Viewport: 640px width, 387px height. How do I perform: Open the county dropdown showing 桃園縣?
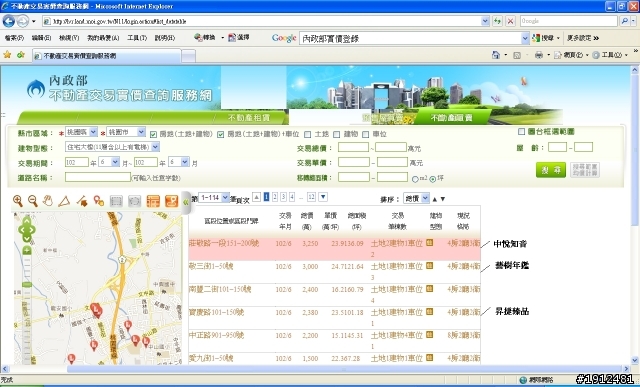tap(81, 132)
